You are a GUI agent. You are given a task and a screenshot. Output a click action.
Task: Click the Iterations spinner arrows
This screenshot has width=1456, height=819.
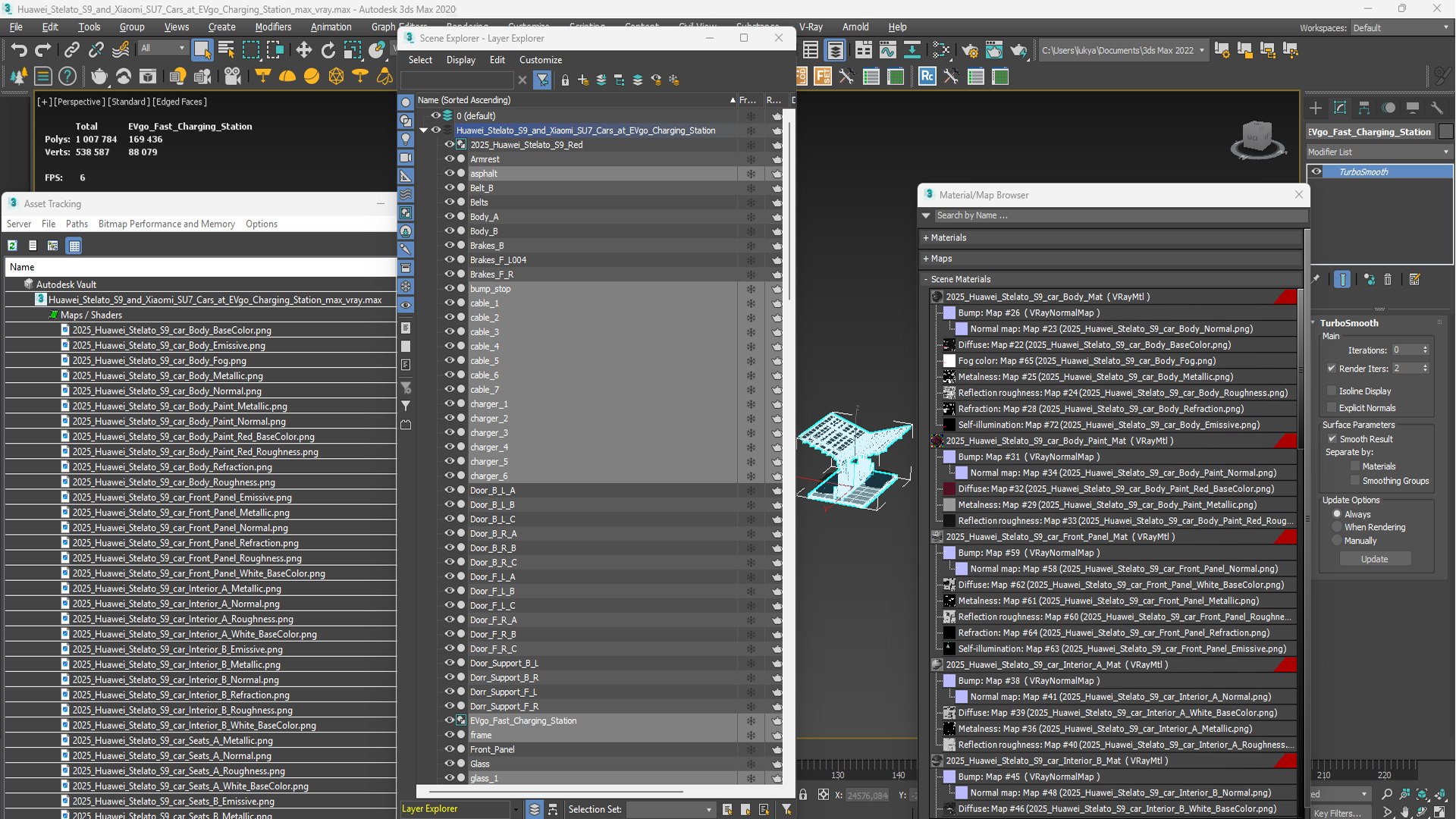point(1426,350)
